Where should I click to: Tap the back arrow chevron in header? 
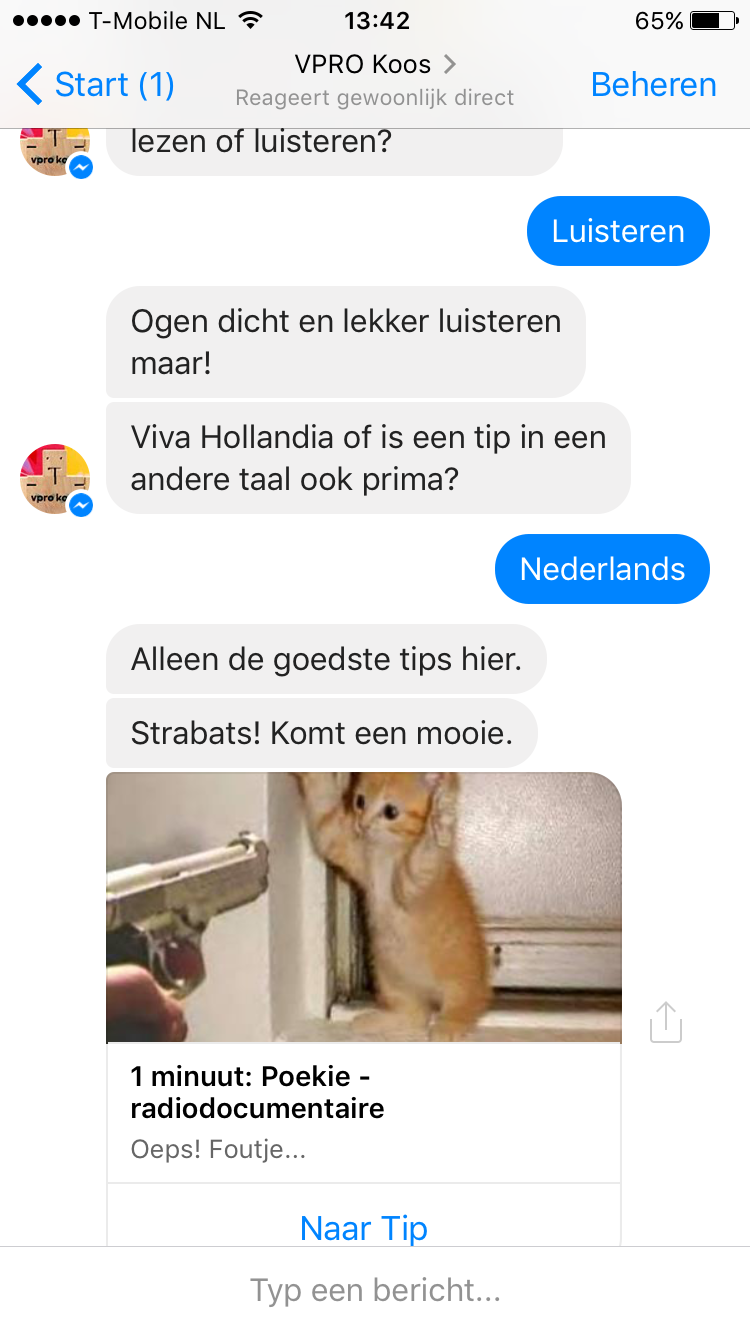tap(30, 85)
